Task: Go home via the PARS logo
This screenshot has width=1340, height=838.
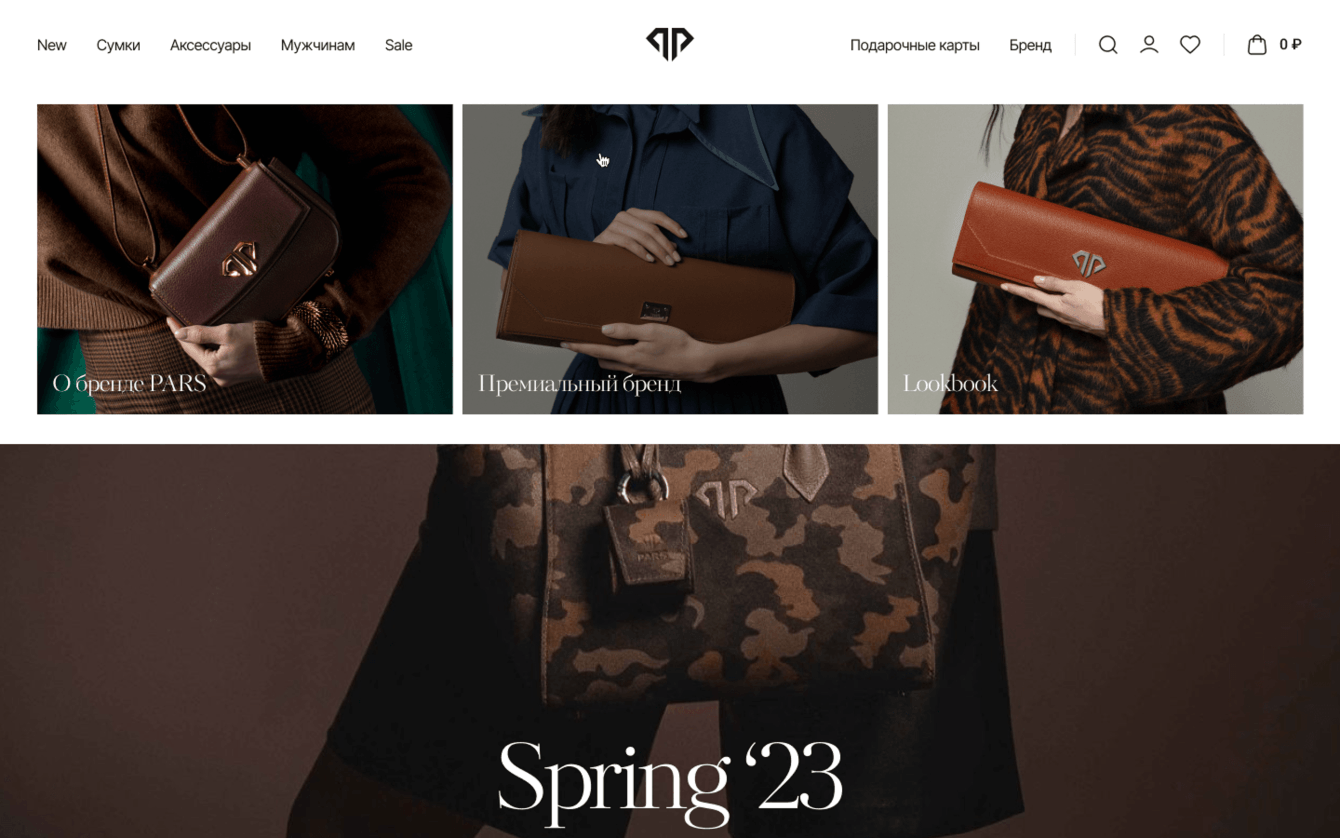Action: point(670,44)
